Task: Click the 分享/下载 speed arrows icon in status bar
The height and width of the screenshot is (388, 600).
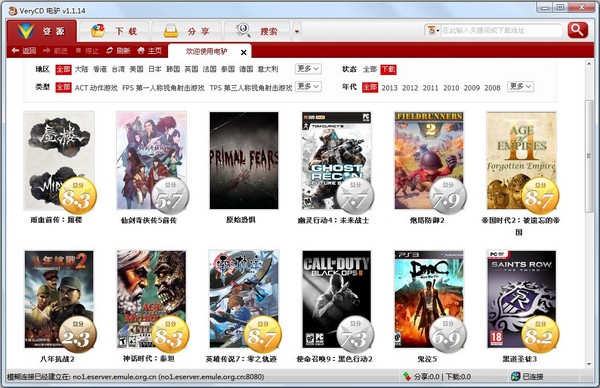Action: pyautogui.click(x=407, y=377)
